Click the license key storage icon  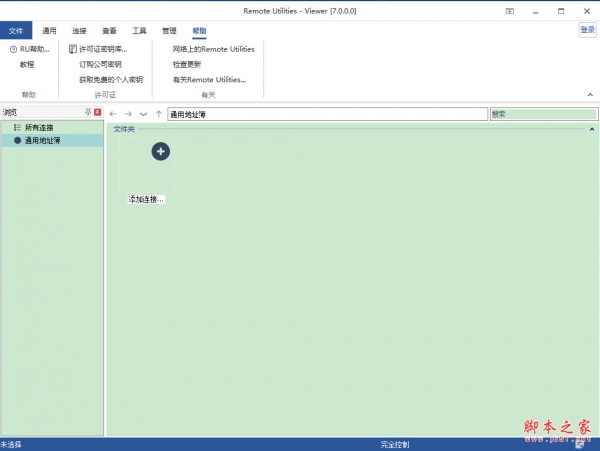point(72,49)
